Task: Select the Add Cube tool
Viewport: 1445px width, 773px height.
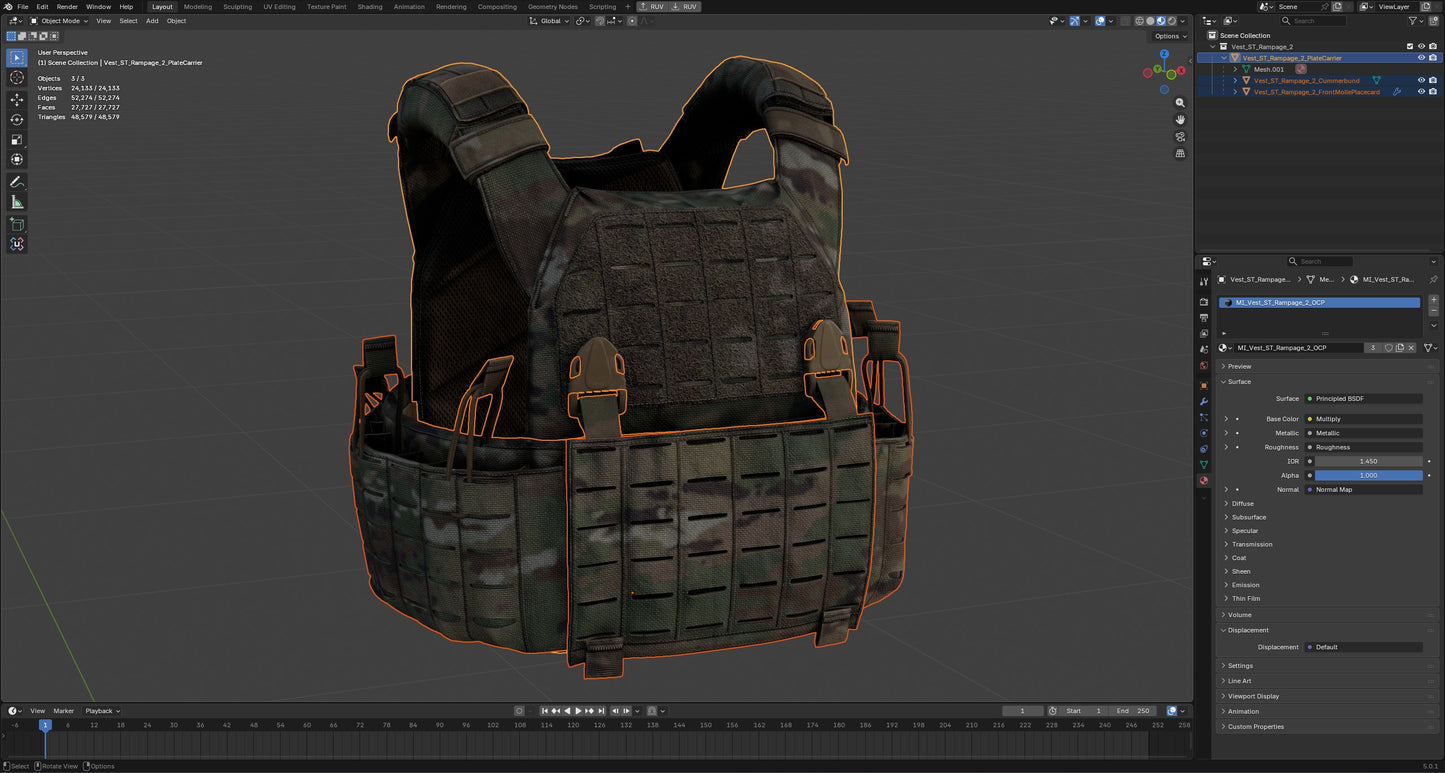Action: [17, 224]
